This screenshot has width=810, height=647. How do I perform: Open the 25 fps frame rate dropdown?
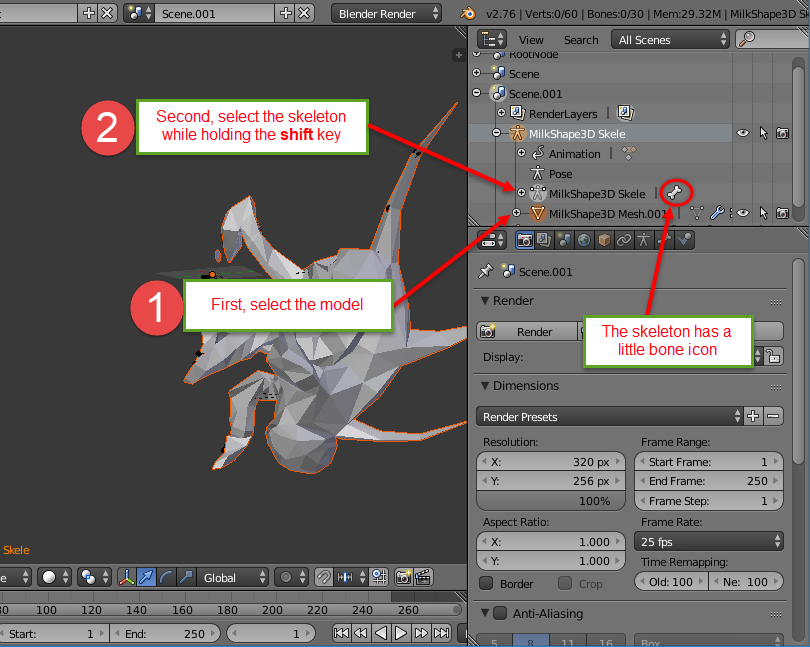(x=709, y=542)
